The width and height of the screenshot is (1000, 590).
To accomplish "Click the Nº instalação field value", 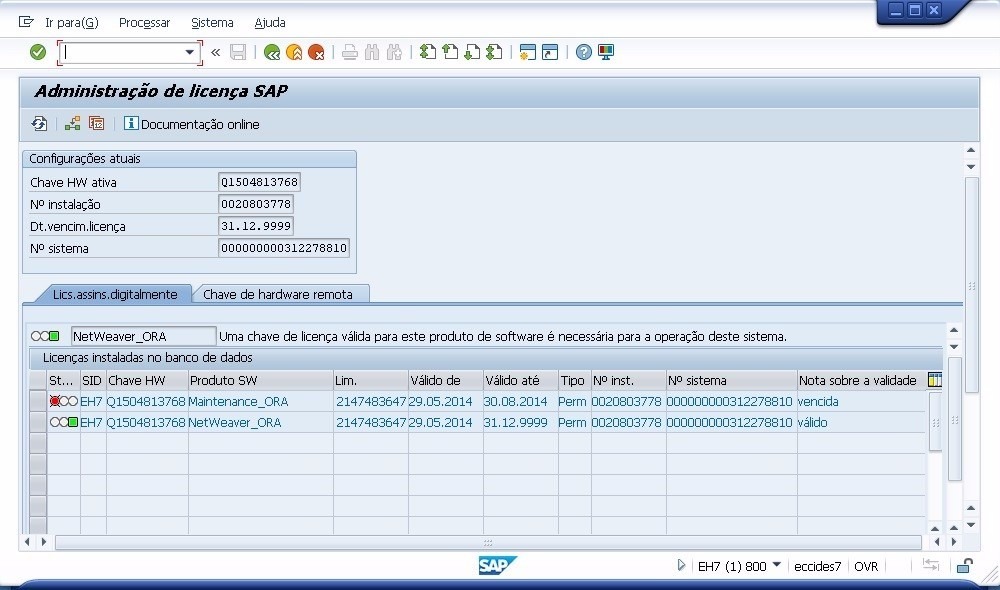I will (x=256, y=204).
